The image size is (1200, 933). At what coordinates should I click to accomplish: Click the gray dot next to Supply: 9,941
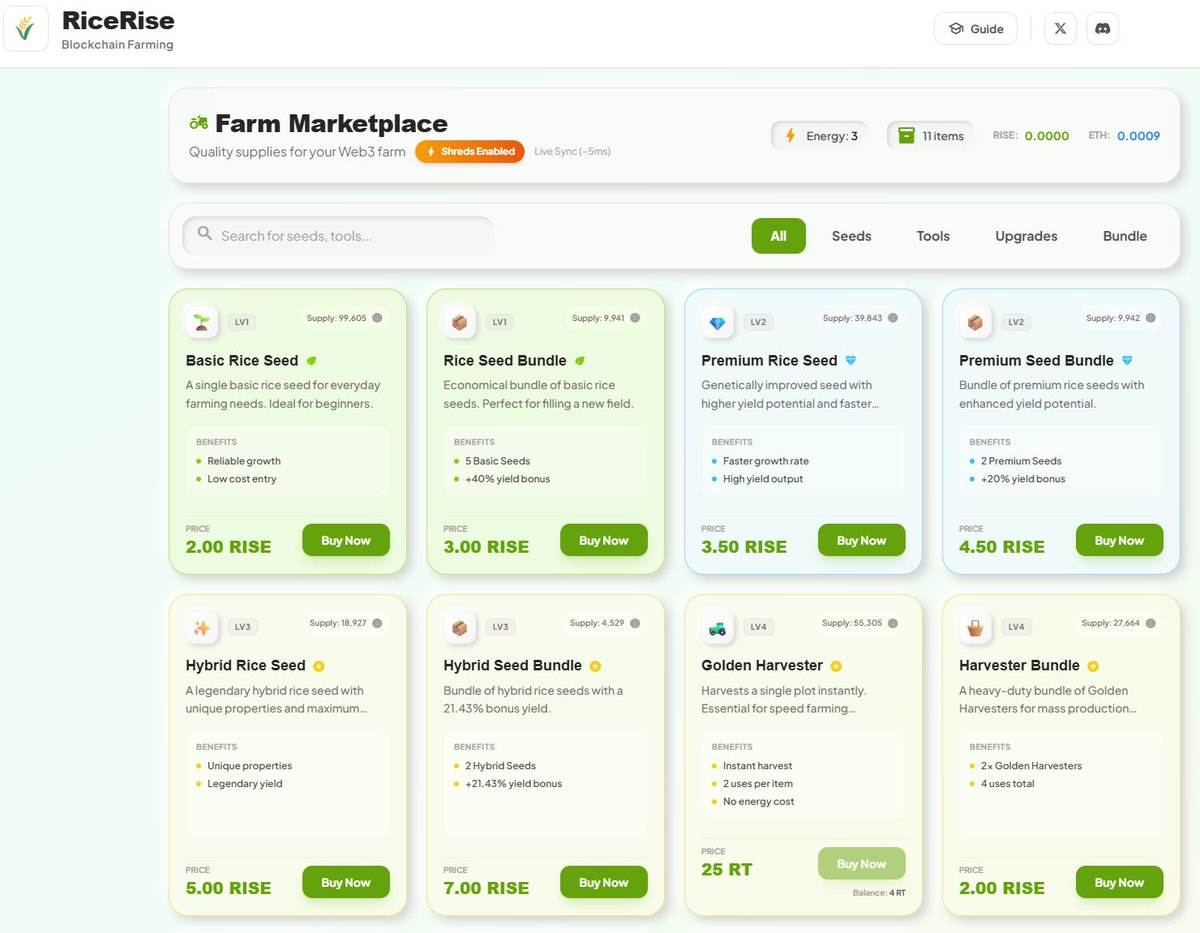pyautogui.click(x=635, y=318)
